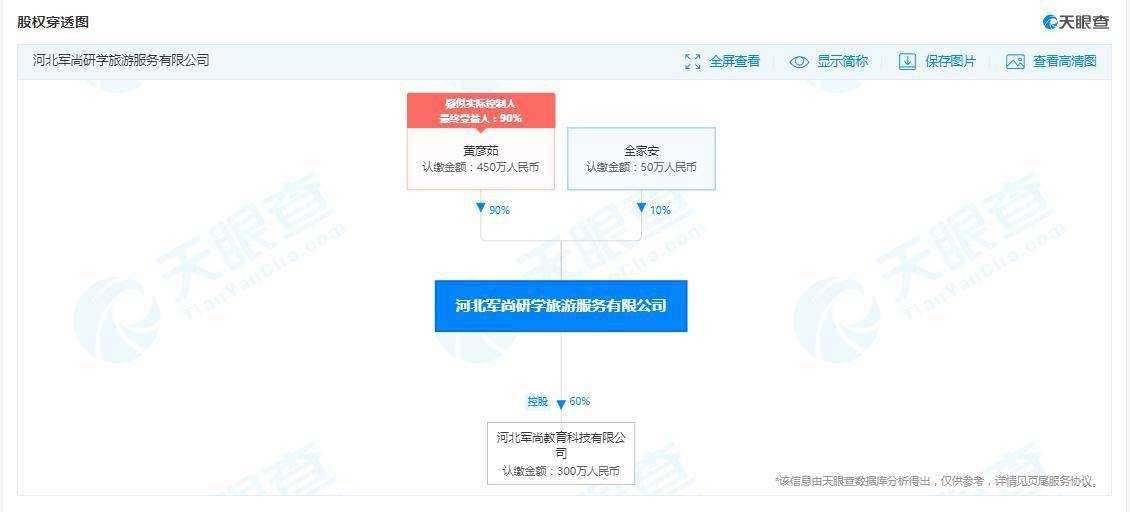Click the 控股 badge
1130x512 pixels.
point(538,402)
